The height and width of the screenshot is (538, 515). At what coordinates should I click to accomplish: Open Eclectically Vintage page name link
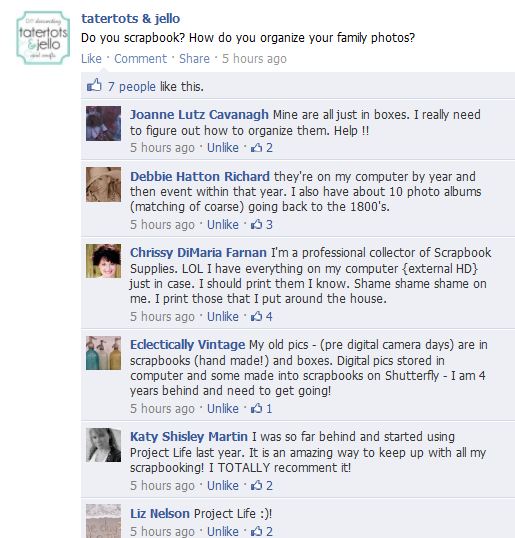pyautogui.click(x=187, y=344)
